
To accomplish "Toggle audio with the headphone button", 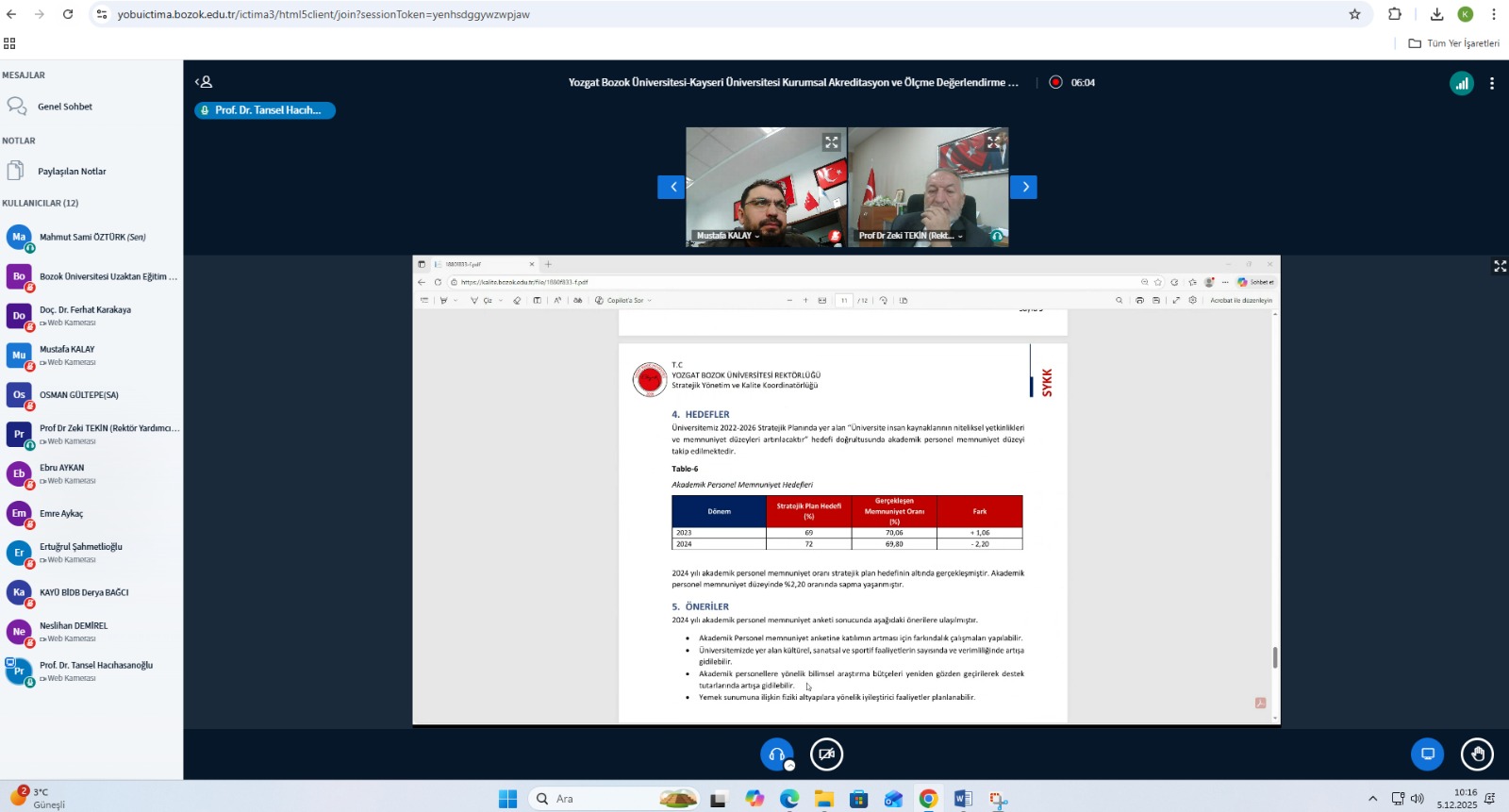I will point(776,754).
